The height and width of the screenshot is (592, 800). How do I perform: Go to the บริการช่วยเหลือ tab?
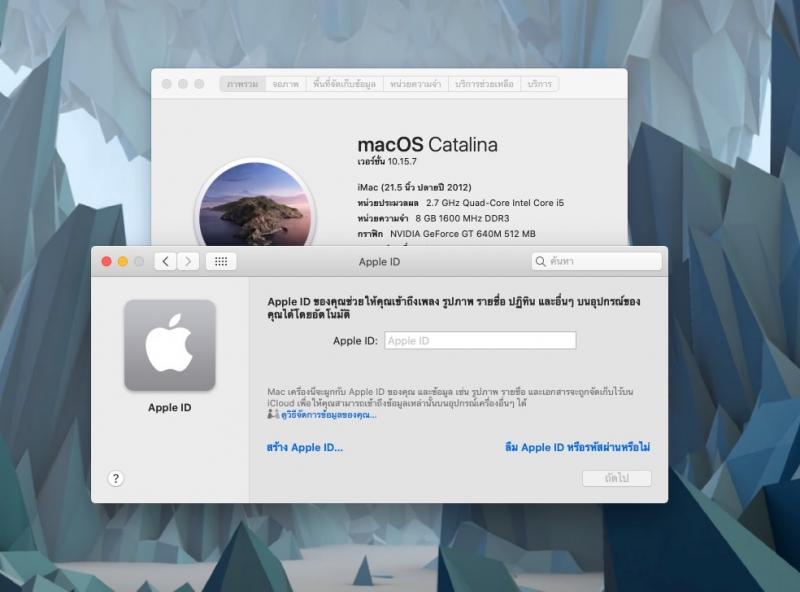484,84
